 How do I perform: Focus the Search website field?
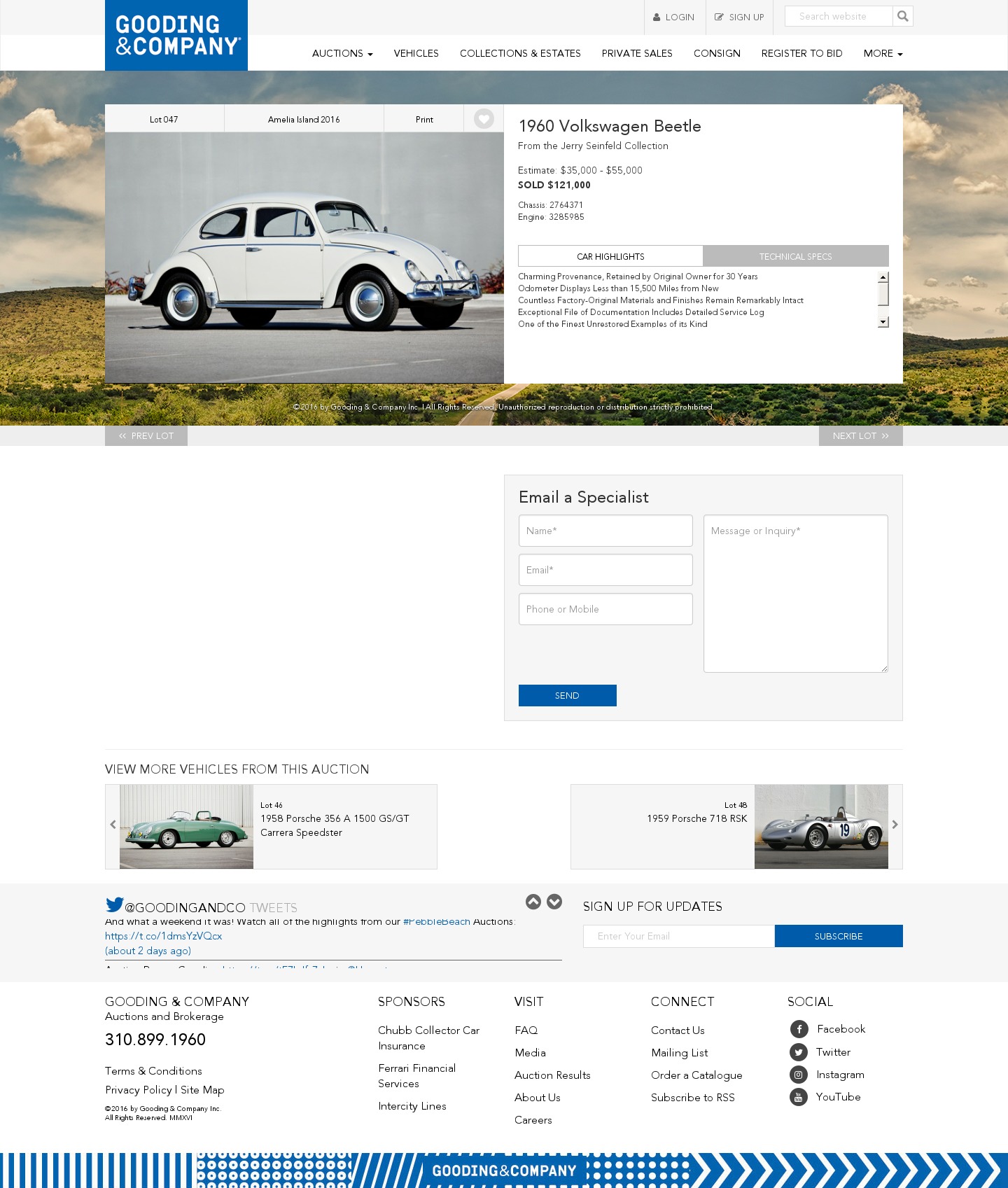click(839, 16)
